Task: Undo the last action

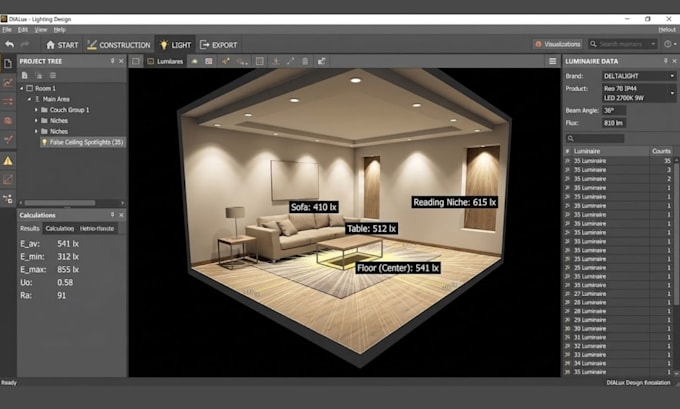Action: (10, 44)
